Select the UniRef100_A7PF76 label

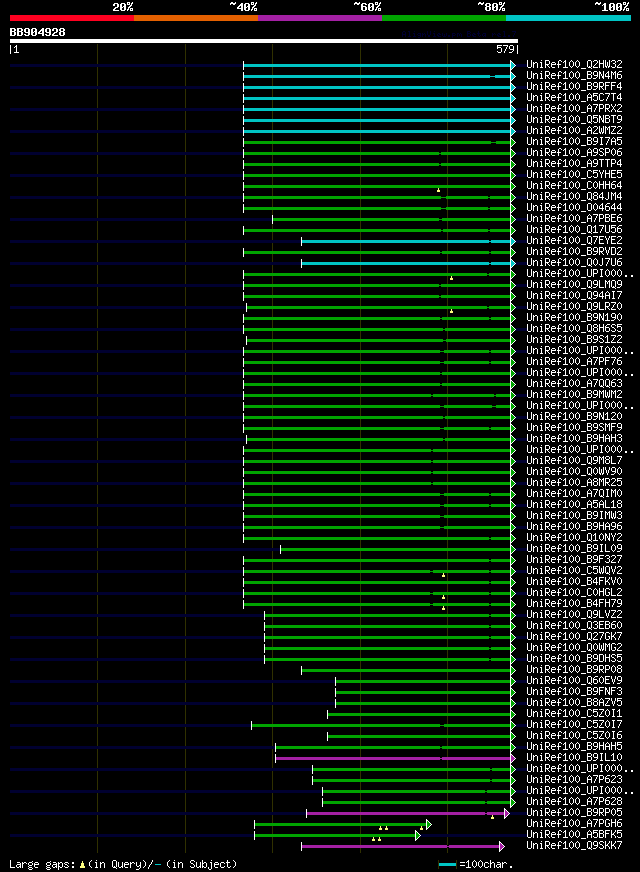tap(574, 361)
